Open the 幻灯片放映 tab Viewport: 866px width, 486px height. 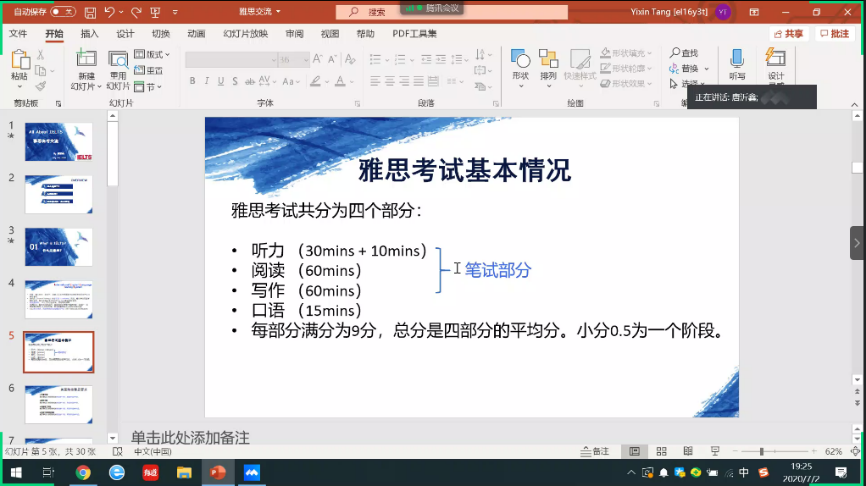pos(245,34)
